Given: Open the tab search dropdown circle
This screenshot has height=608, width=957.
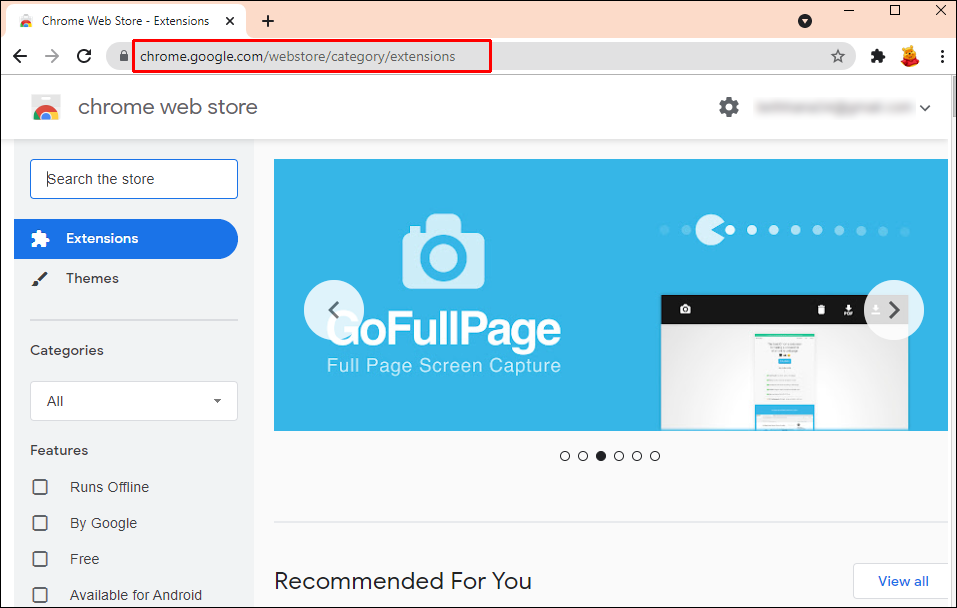Looking at the screenshot, I should point(805,21).
